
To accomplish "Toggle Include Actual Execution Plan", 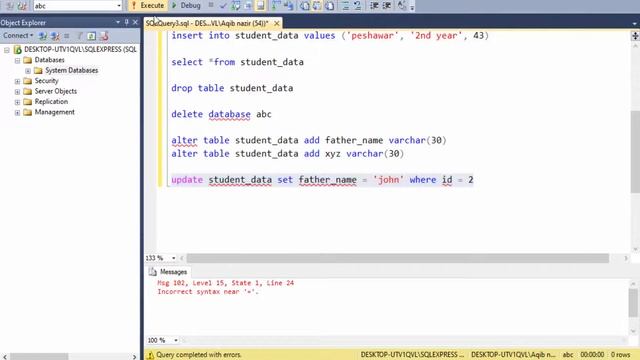I will pos(276,6).
